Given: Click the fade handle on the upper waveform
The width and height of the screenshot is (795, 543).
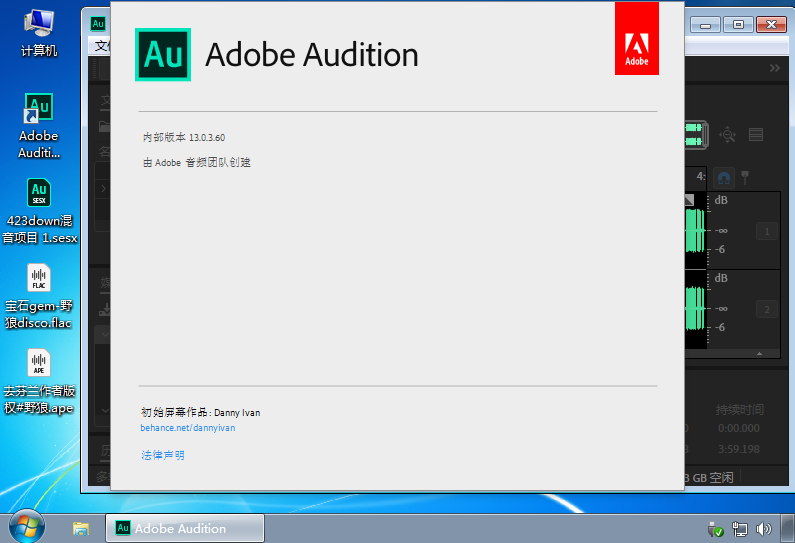Looking at the screenshot, I should [x=689, y=200].
